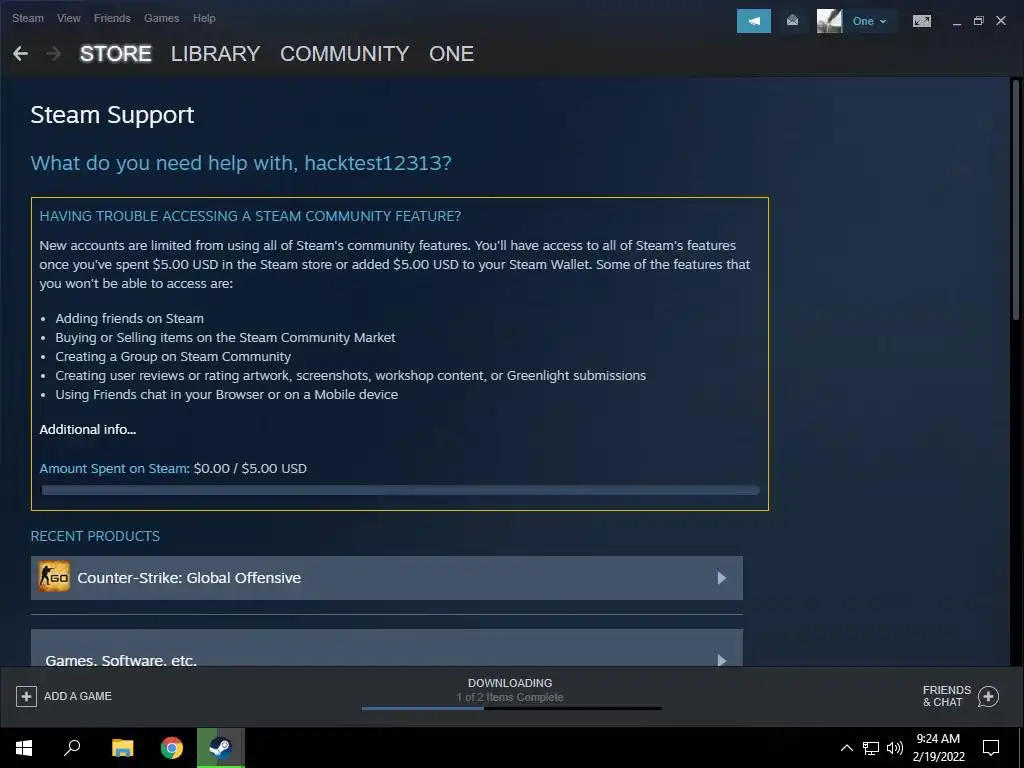Click '1 of 2 Items Complete' text

click(x=510, y=697)
